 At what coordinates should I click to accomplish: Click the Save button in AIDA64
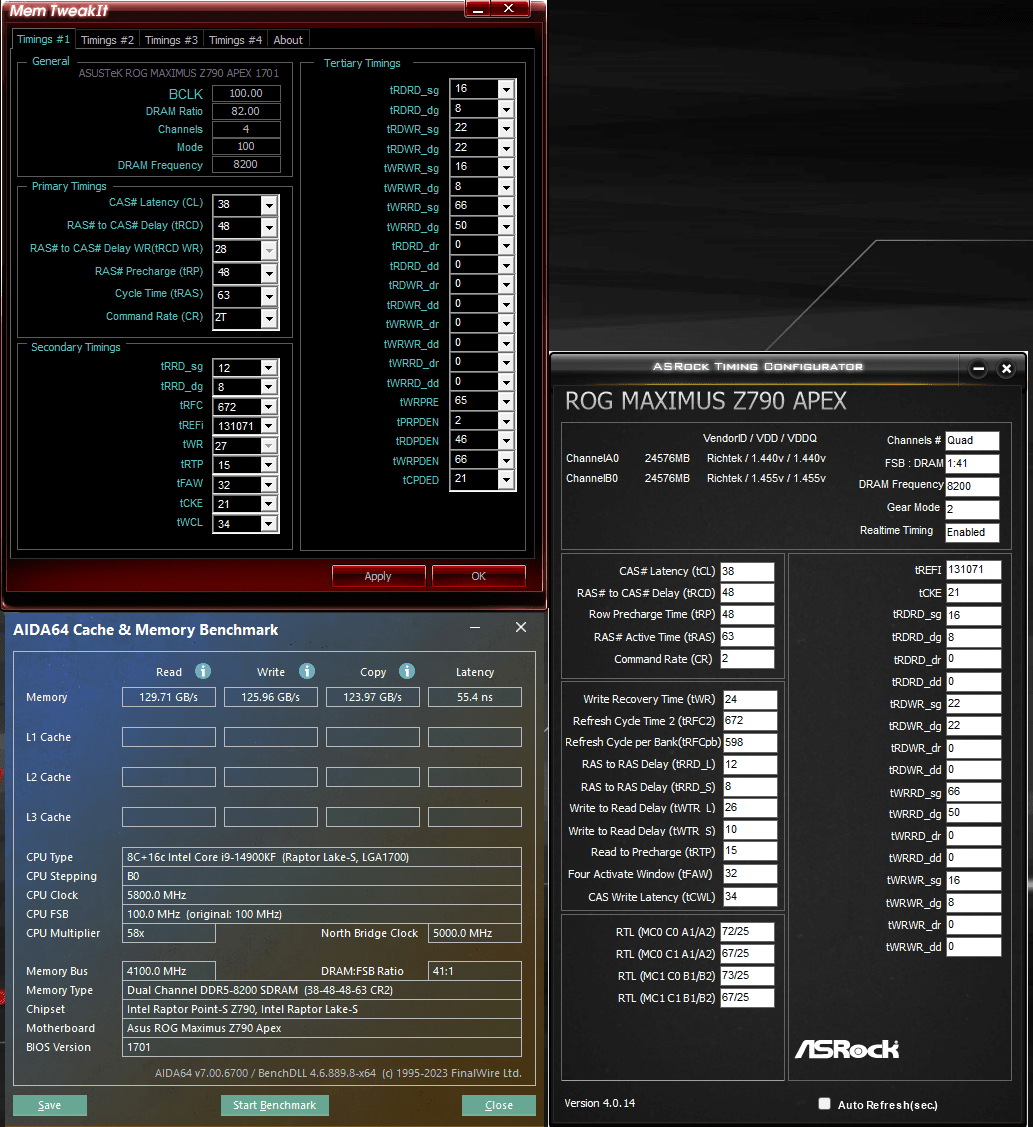[x=50, y=1105]
